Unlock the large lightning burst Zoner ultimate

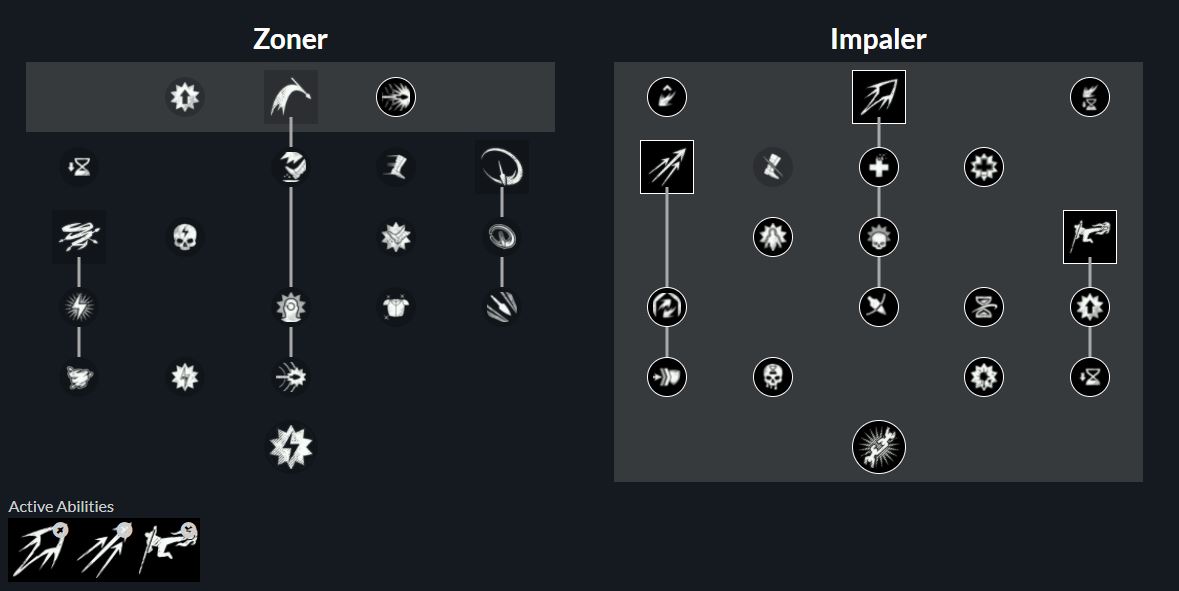(x=291, y=446)
